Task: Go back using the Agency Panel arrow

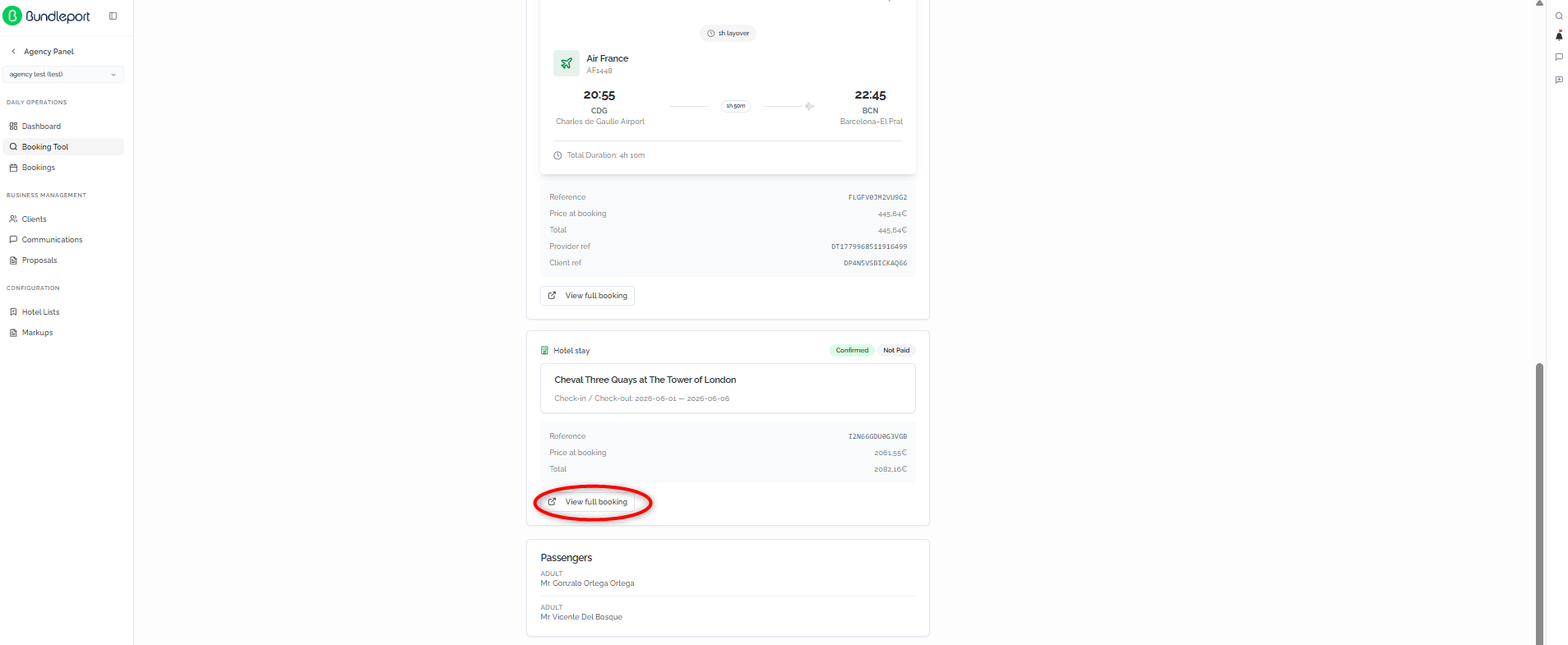Action: (x=13, y=51)
